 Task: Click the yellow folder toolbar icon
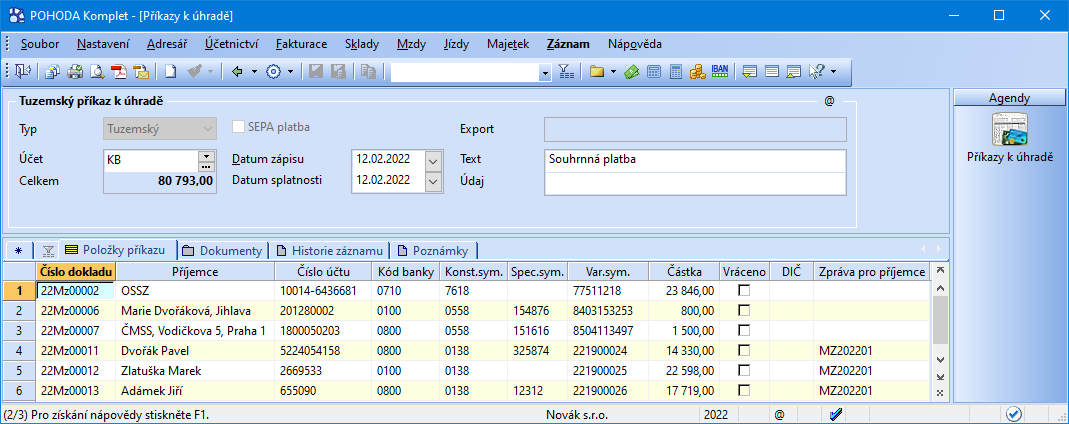(x=597, y=72)
